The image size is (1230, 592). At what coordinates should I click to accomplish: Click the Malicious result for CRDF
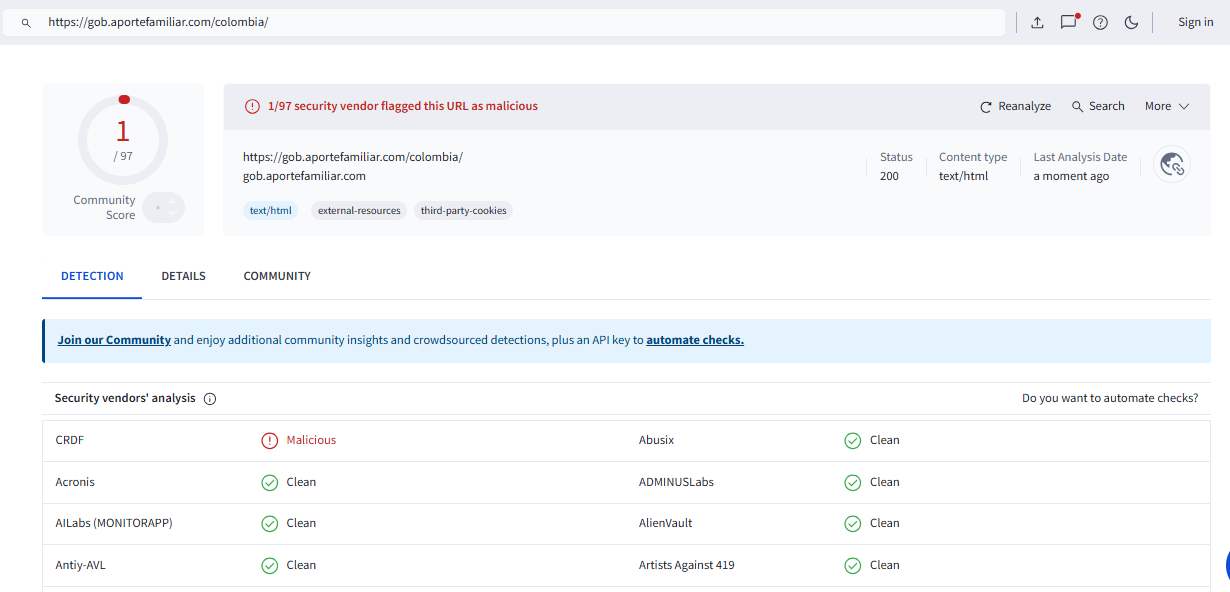point(311,440)
